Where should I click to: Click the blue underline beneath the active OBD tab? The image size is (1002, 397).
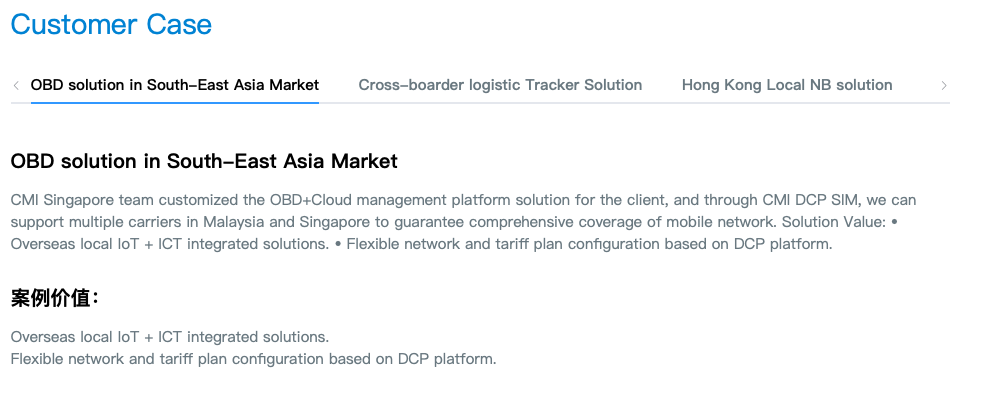(174, 102)
